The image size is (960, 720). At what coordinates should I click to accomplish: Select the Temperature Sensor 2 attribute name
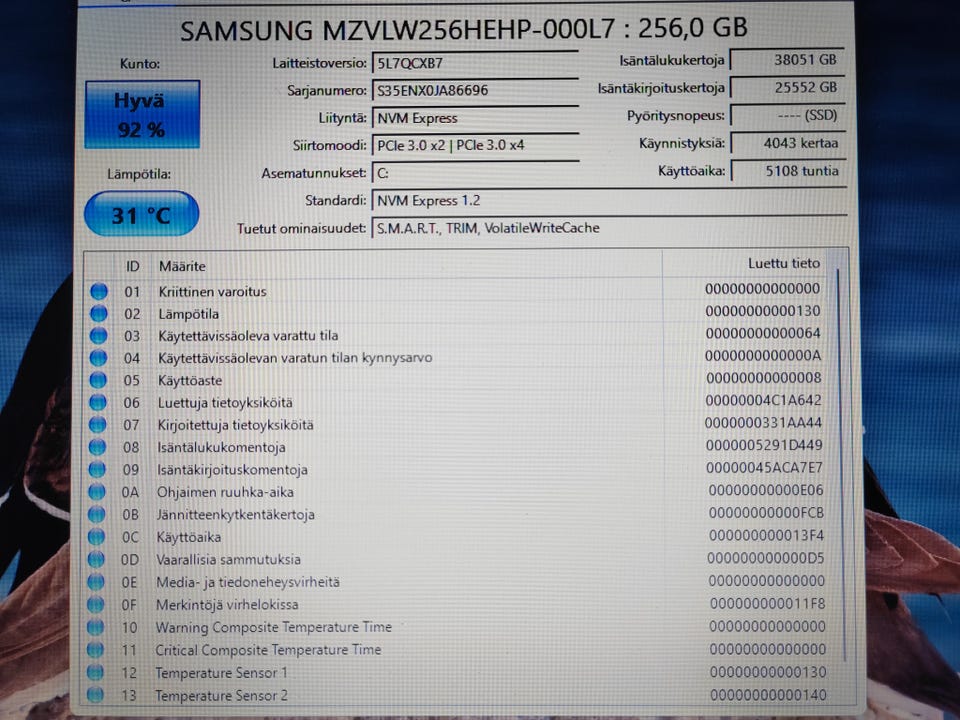coord(221,696)
